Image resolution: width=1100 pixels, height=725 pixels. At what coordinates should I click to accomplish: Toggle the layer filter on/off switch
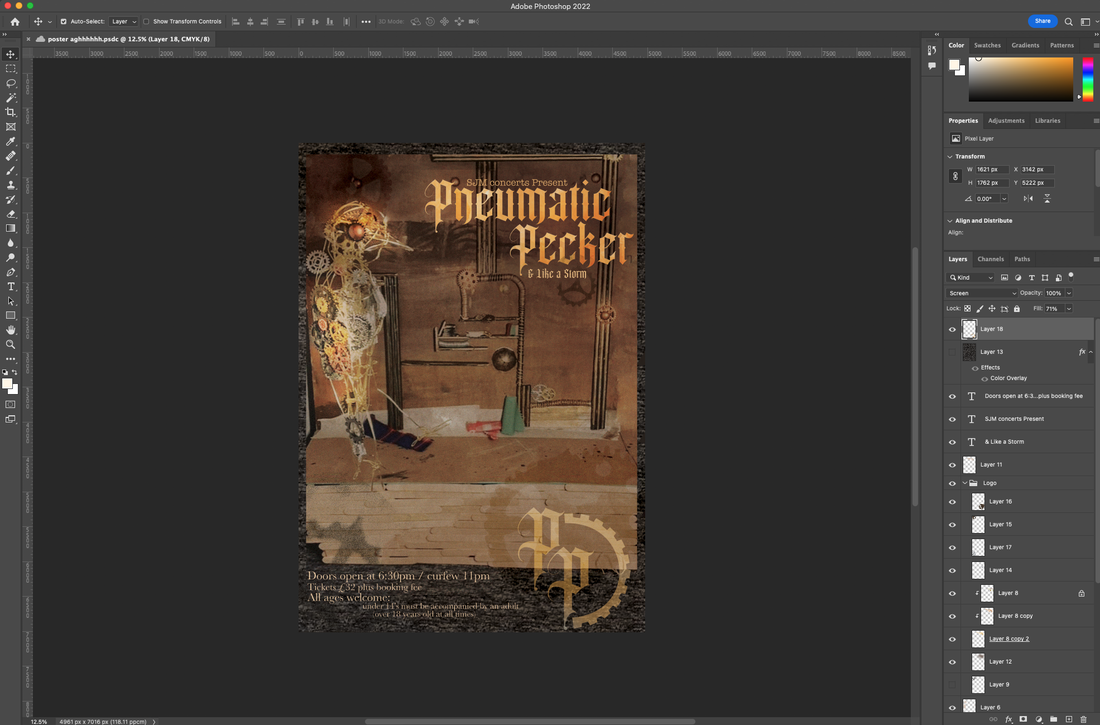[1071, 276]
